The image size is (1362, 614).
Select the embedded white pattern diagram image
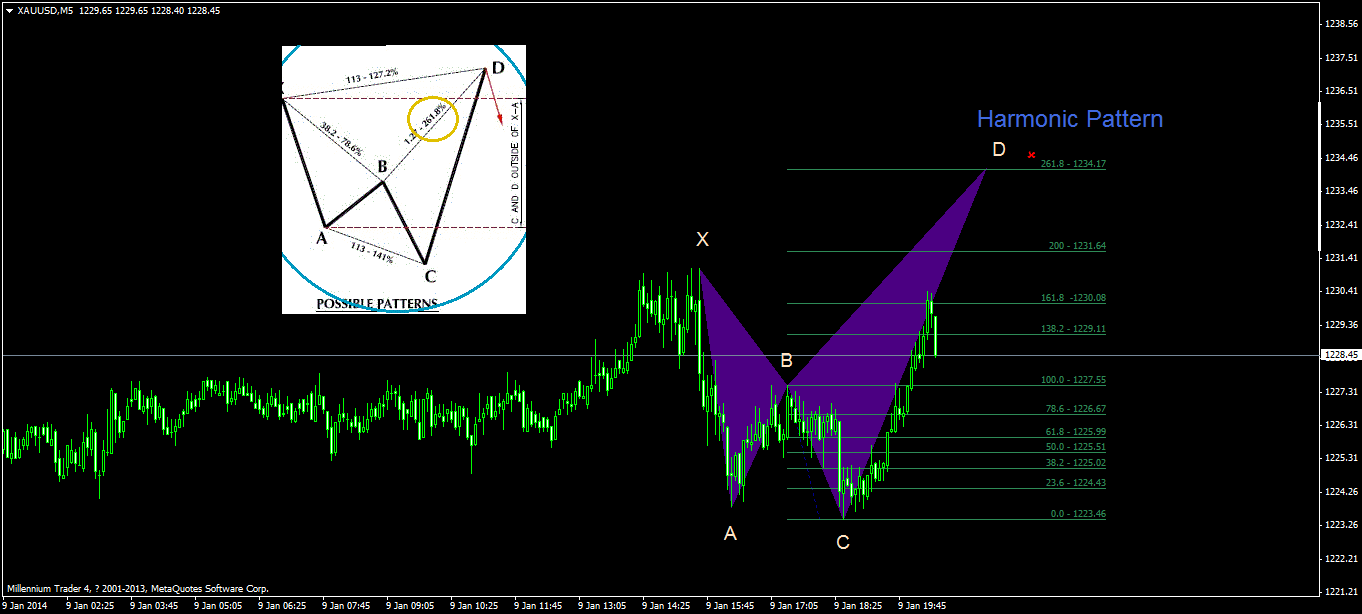click(404, 179)
